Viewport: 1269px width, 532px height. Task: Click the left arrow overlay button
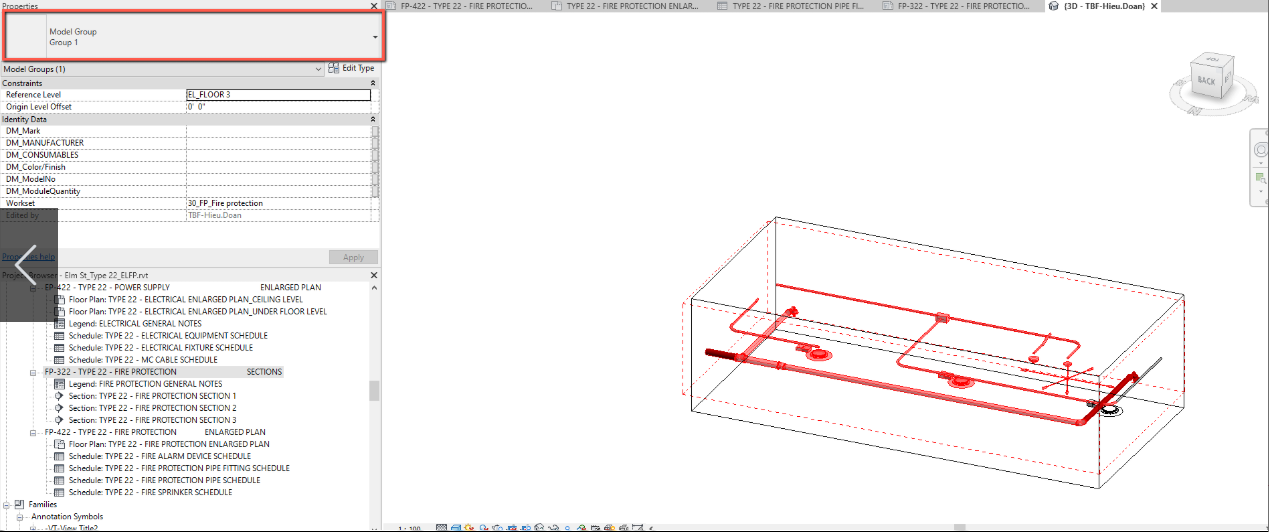coord(28,265)
